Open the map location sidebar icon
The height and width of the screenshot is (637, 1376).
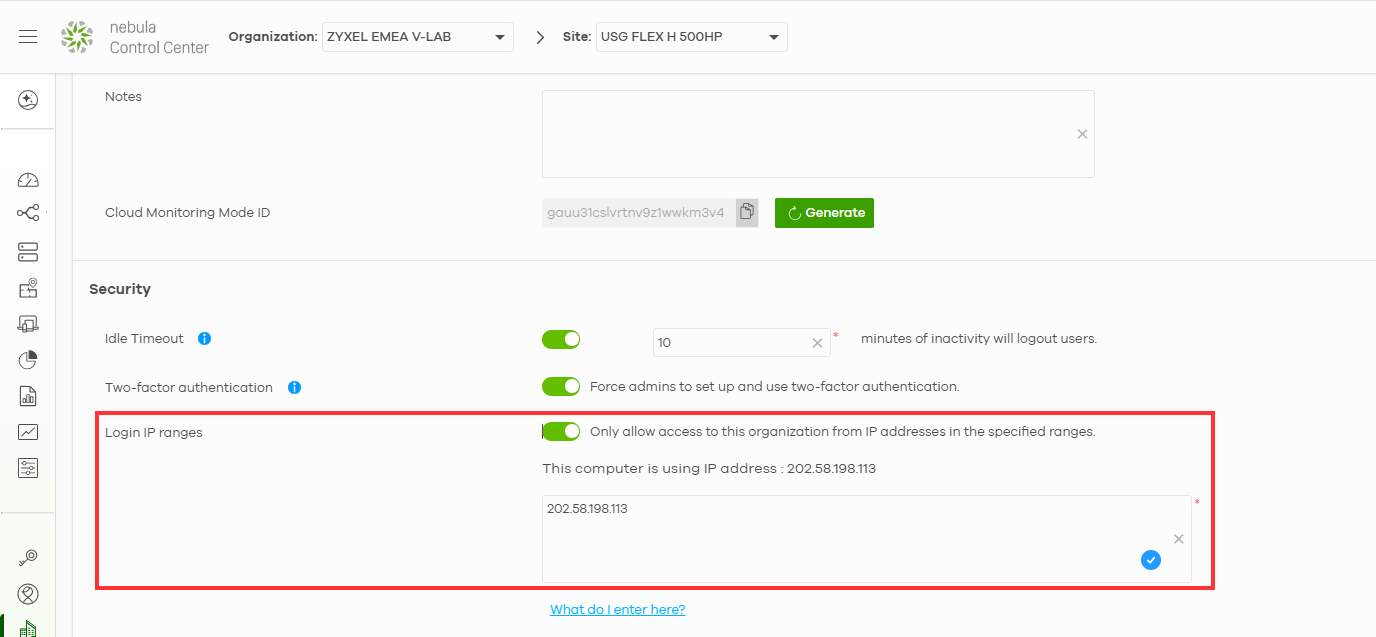pyautogui.click(x=28, y=289)
